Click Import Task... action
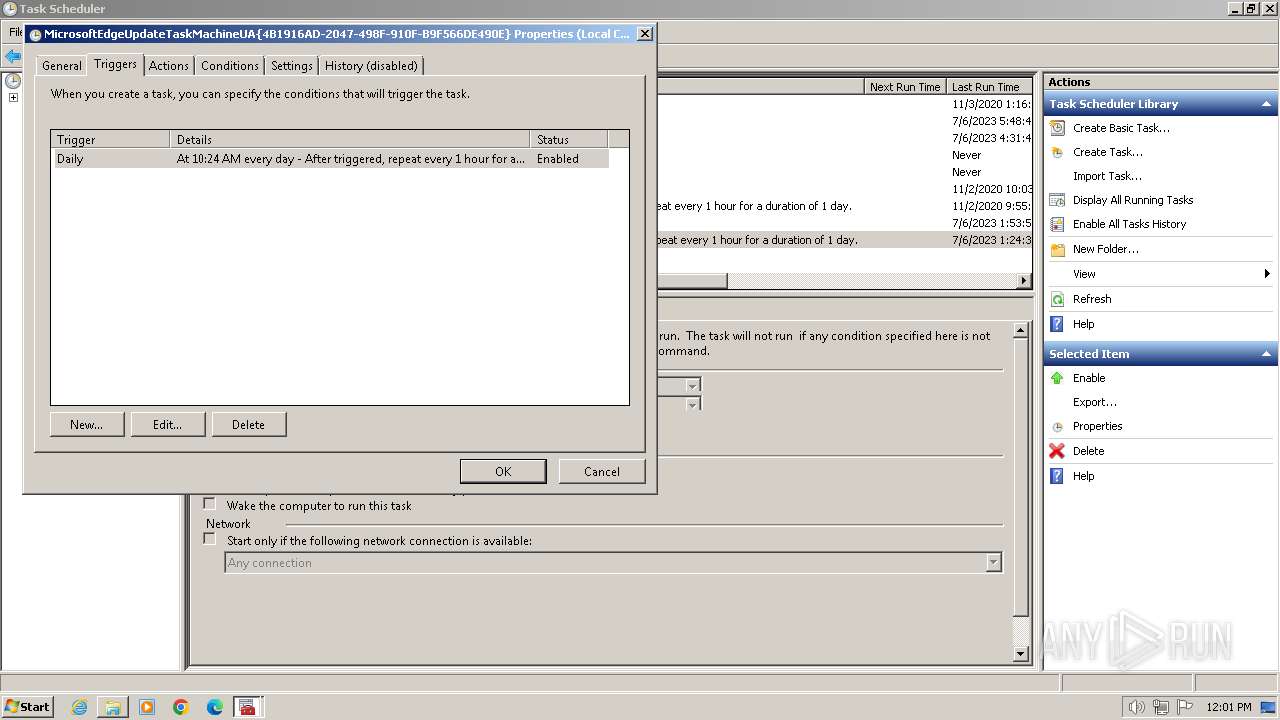Screen dimensions: 1280x720 click(x=1107, y=176)
